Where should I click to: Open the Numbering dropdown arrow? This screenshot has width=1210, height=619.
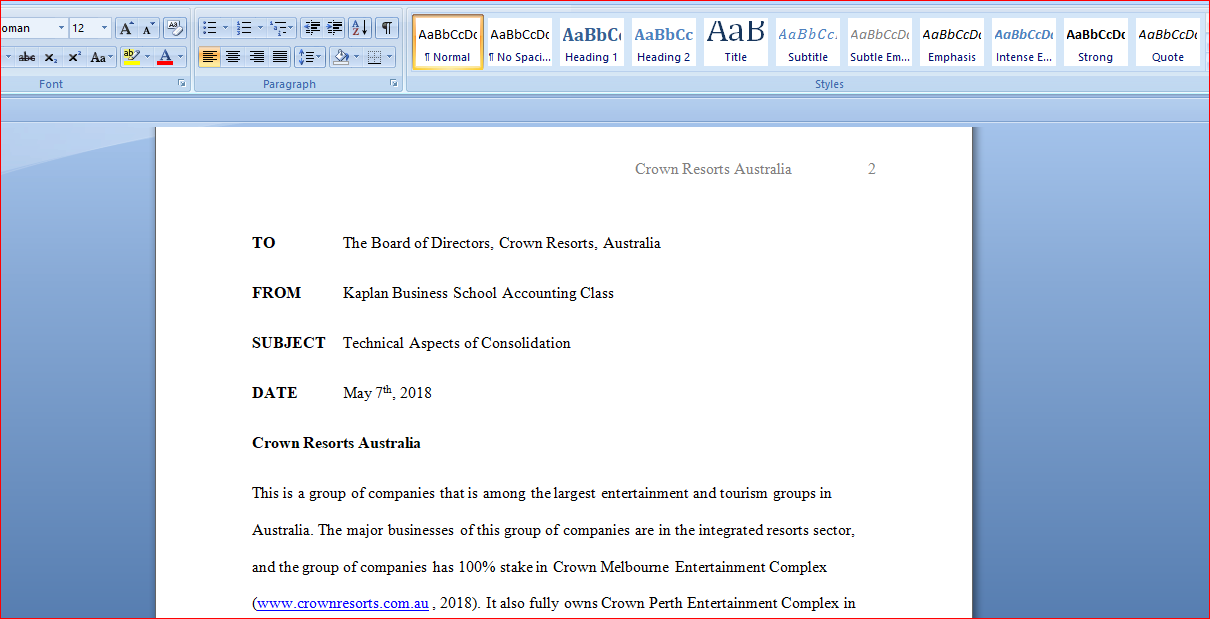pos(260,28)
